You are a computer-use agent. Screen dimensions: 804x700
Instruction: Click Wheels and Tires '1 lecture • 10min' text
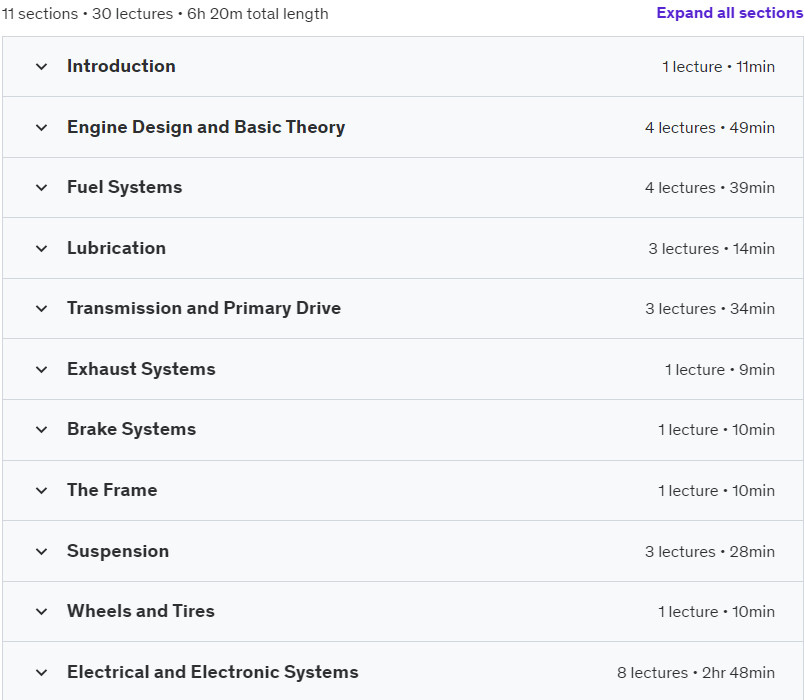click(x=717, y=612)
